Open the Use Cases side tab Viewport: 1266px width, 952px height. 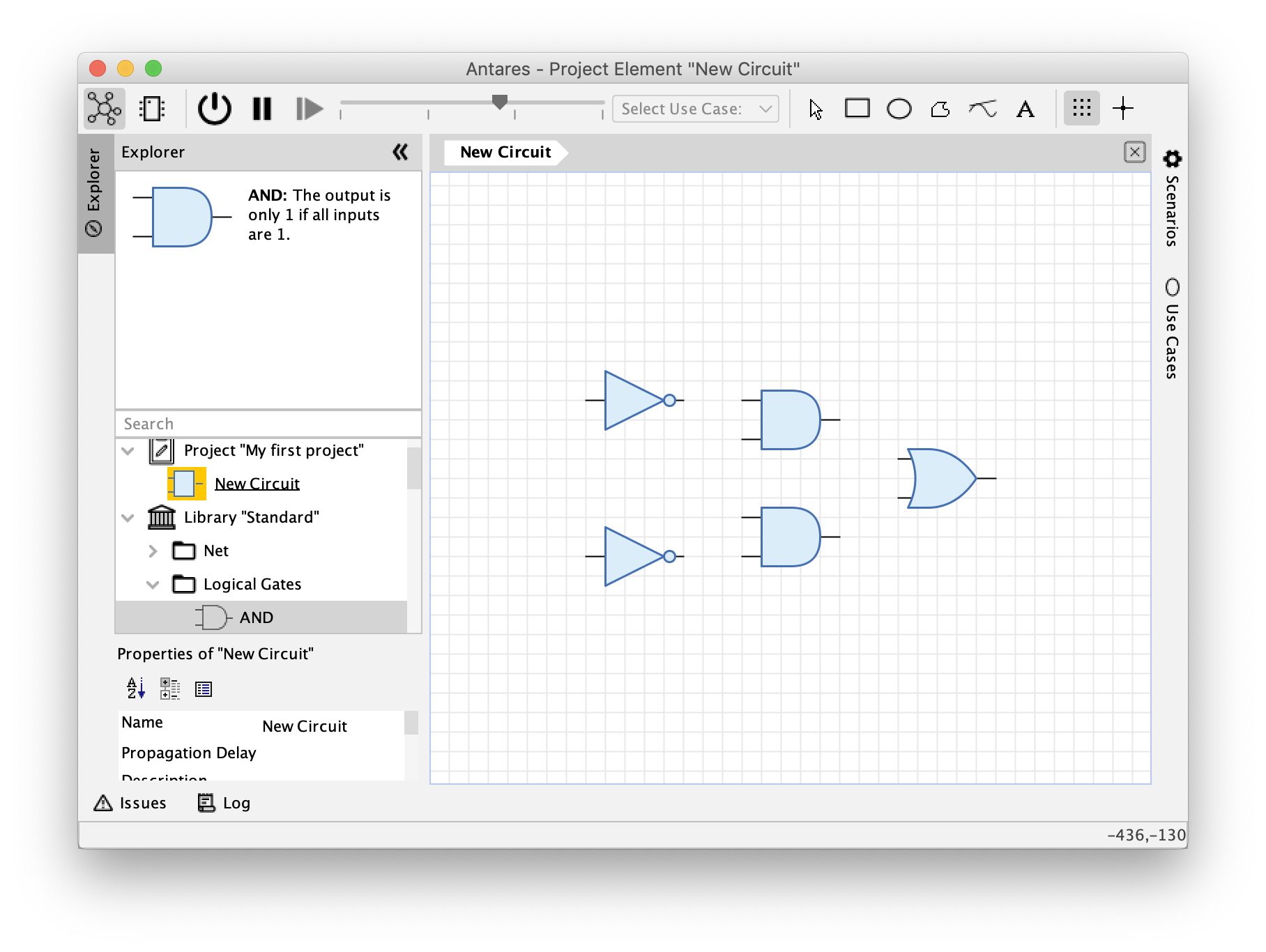(x=1173, y=328)
